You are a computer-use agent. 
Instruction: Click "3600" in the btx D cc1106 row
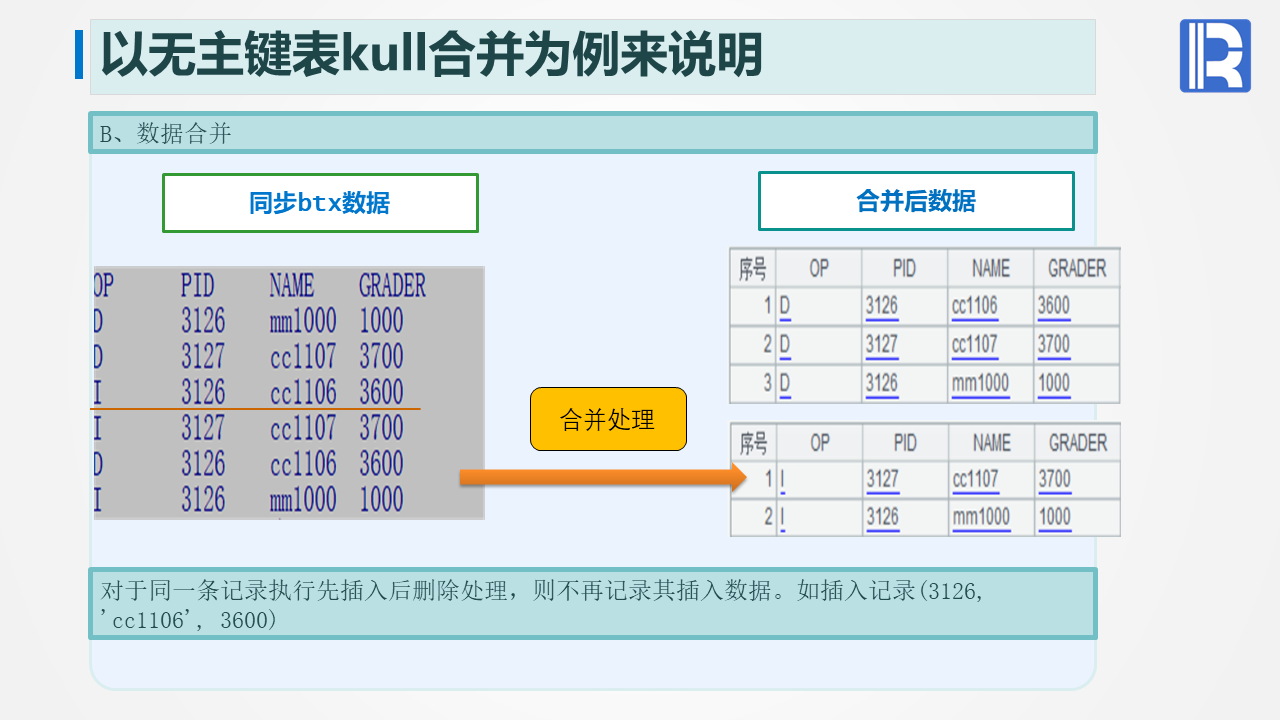[381, 464]
